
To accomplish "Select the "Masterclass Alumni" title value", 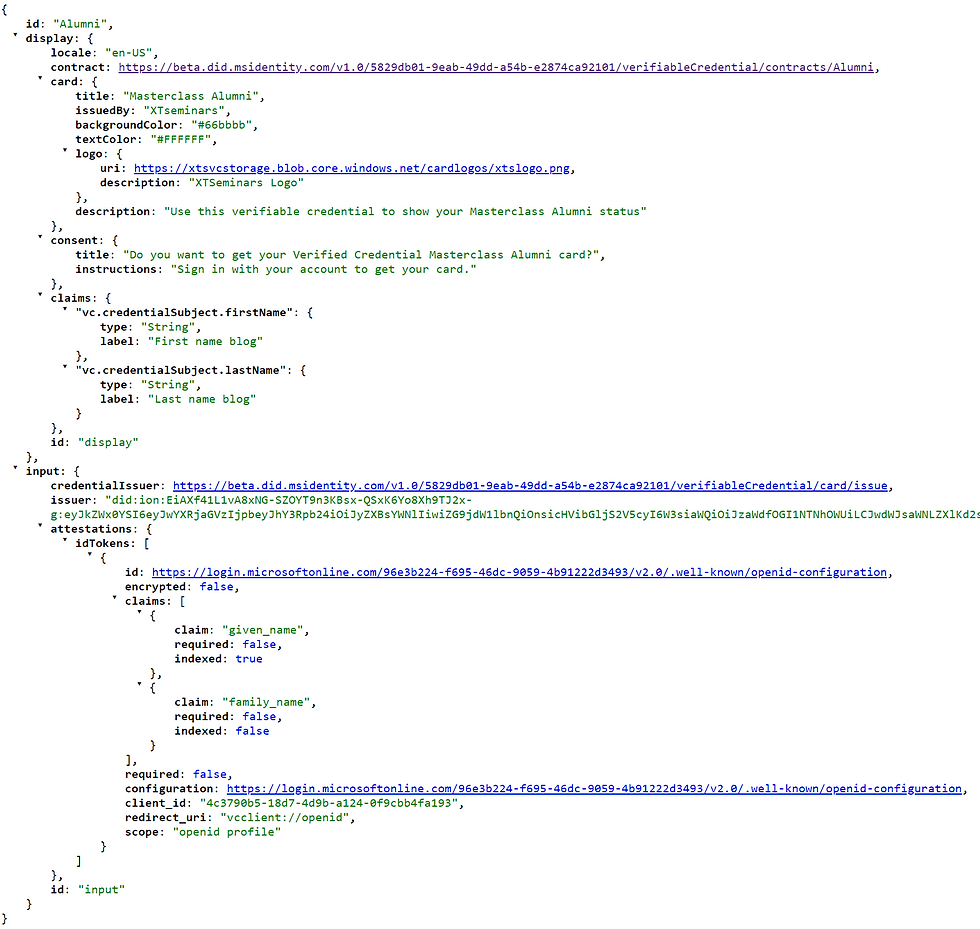I will (191, 96).
